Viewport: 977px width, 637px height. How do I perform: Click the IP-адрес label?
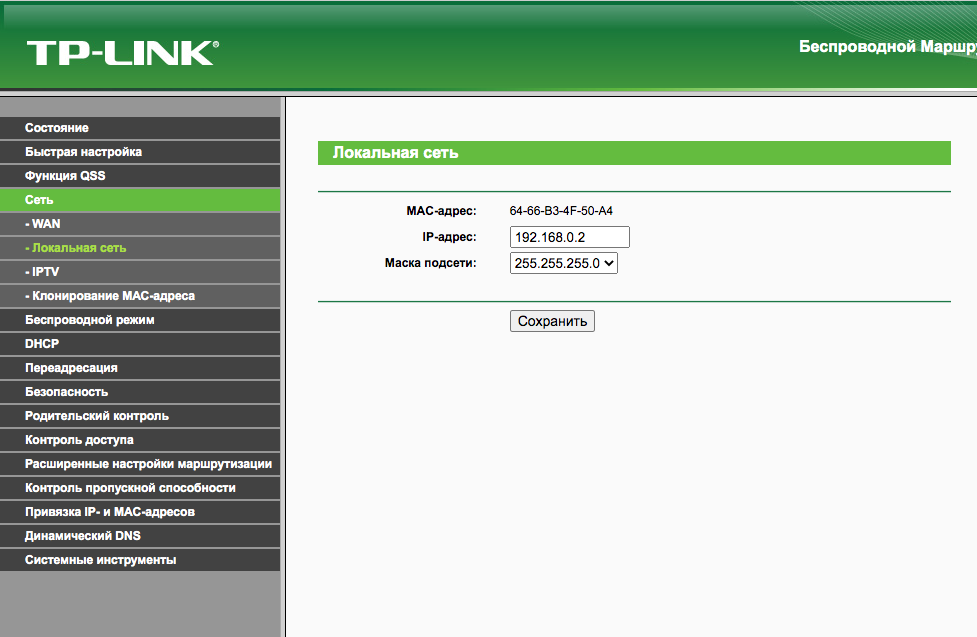pyautogui.click(x=449, y=237)
